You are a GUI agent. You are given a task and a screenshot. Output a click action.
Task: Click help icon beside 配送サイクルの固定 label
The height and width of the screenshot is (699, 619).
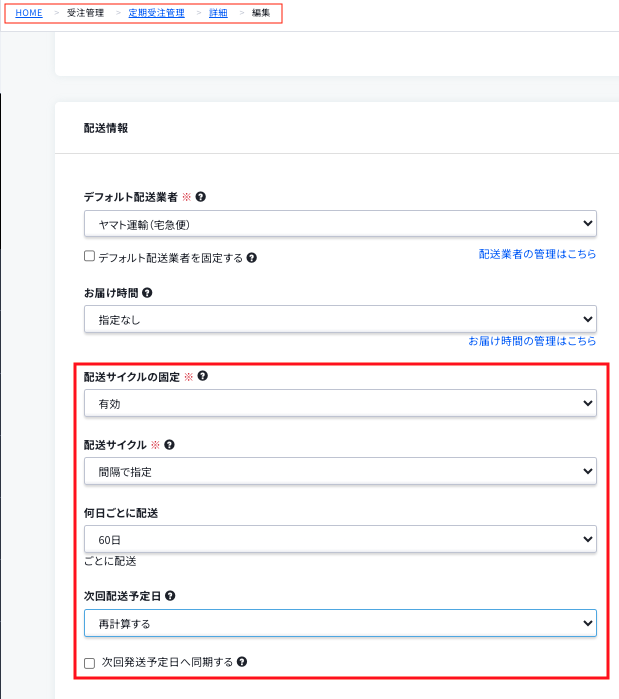(x=203, y=376)
